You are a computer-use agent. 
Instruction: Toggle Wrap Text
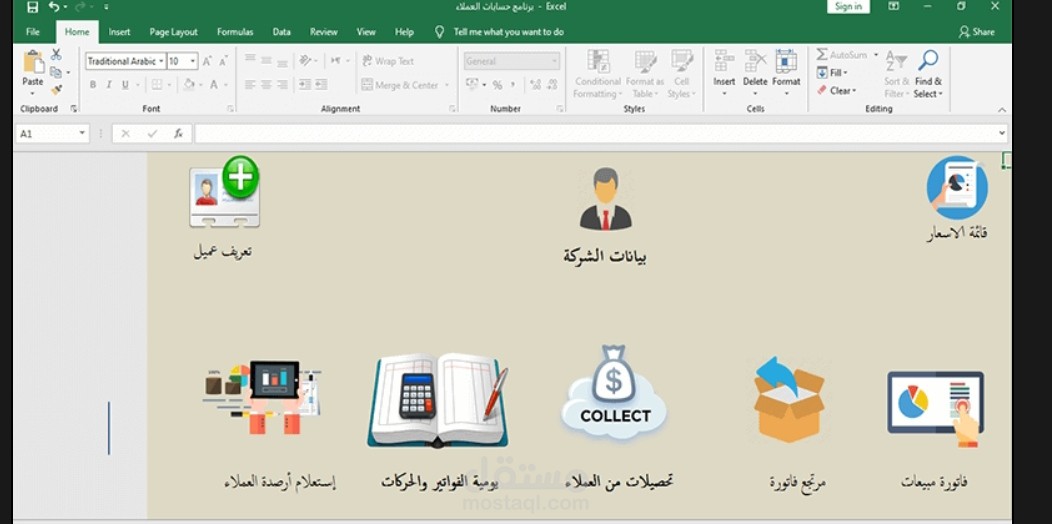[388, 61]
